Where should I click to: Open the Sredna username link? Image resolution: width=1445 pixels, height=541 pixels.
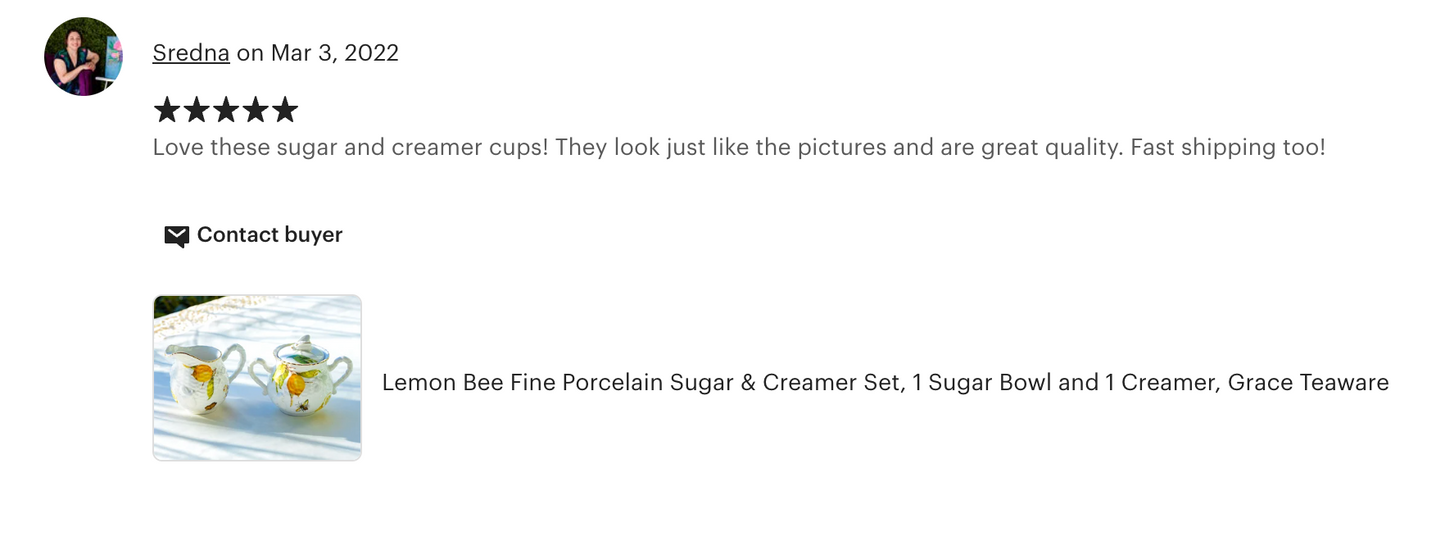191,53
